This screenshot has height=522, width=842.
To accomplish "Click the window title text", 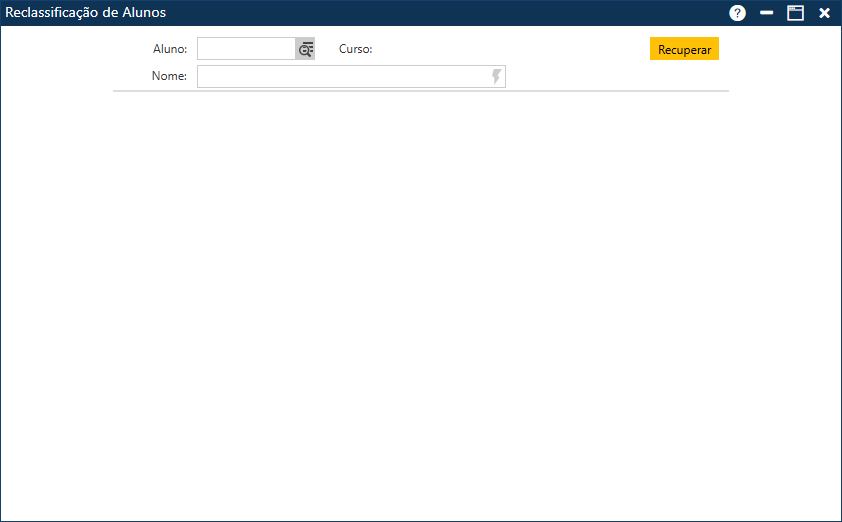I will pos(86,13).
